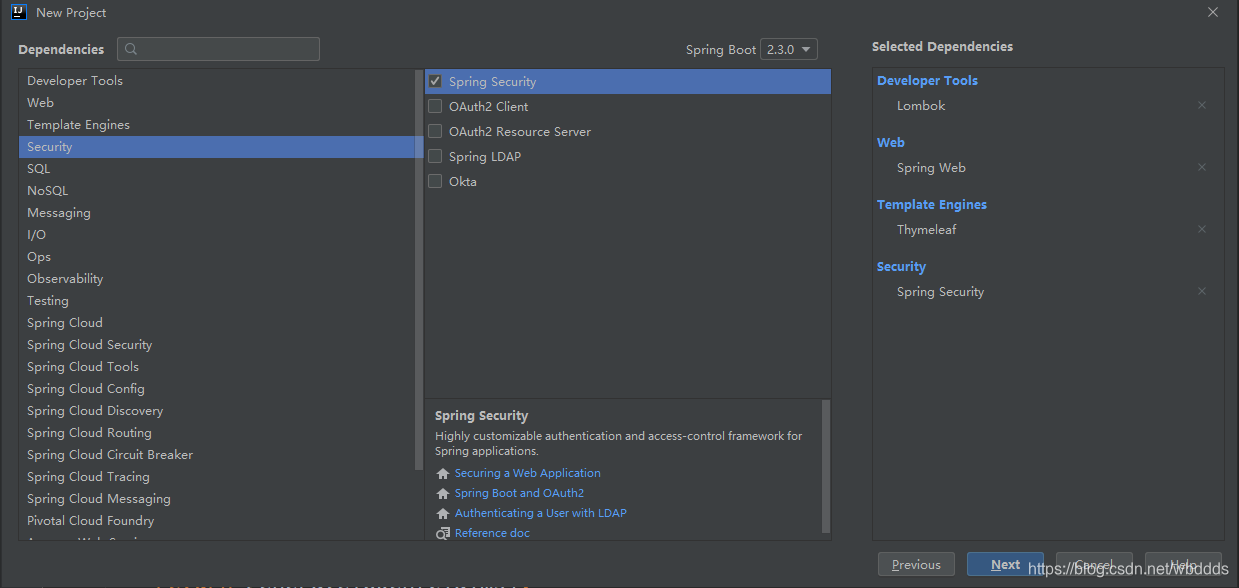Remove Lombok from Selected Dependencies
This screenshot has height=588, width=1239.
point(1201,104)
